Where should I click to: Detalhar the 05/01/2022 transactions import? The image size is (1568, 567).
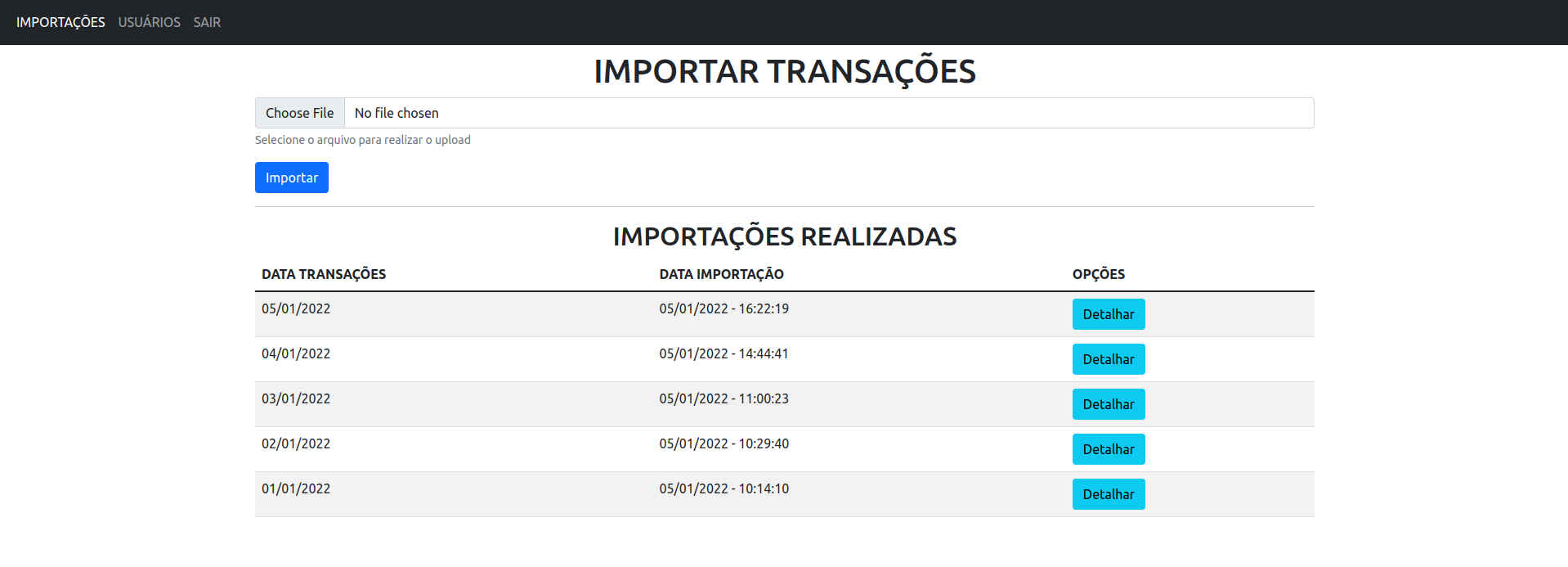pos(1109,314)
